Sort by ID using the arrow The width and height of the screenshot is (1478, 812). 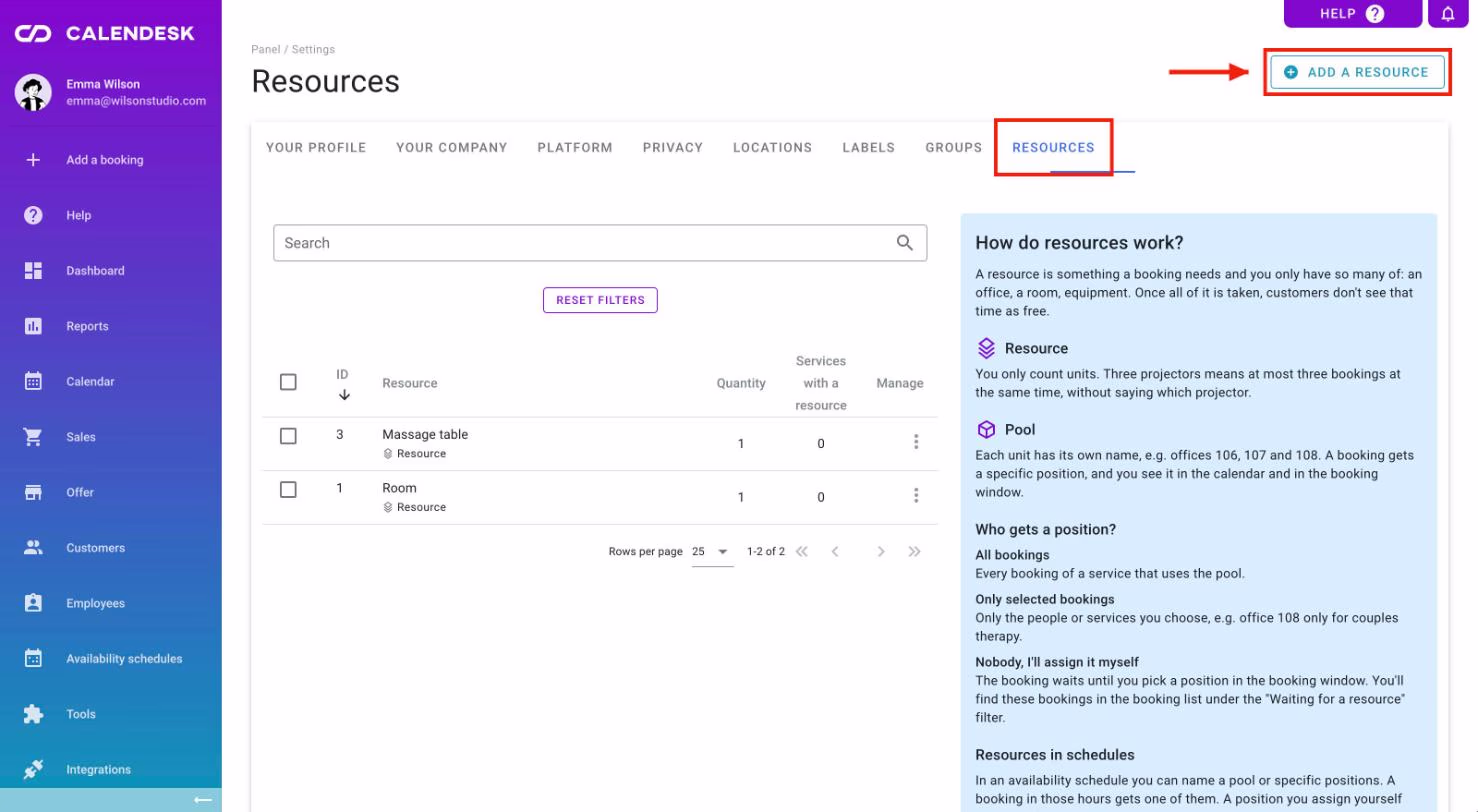344,395
